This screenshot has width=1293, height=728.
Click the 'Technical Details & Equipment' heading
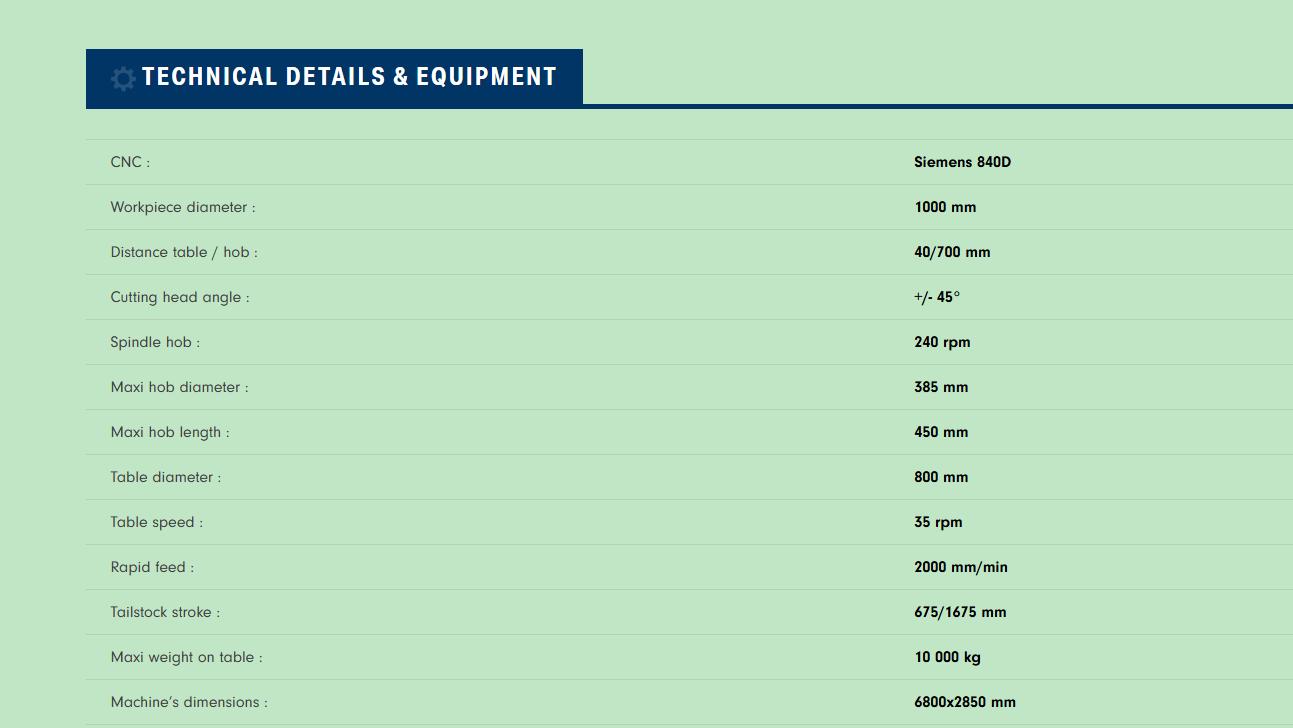349,77
